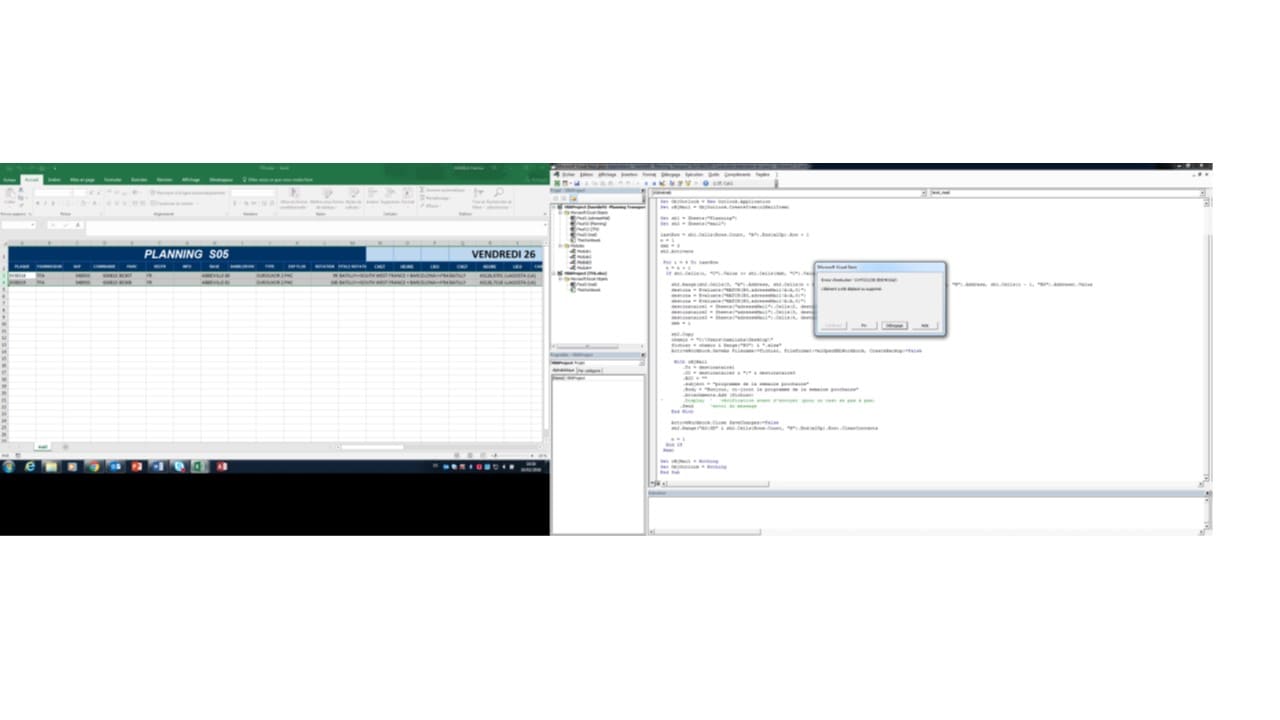This screenshot has width=1280, height=720.
Task: Click the PLANNING S05 title cell
Action: click(186, 254)
